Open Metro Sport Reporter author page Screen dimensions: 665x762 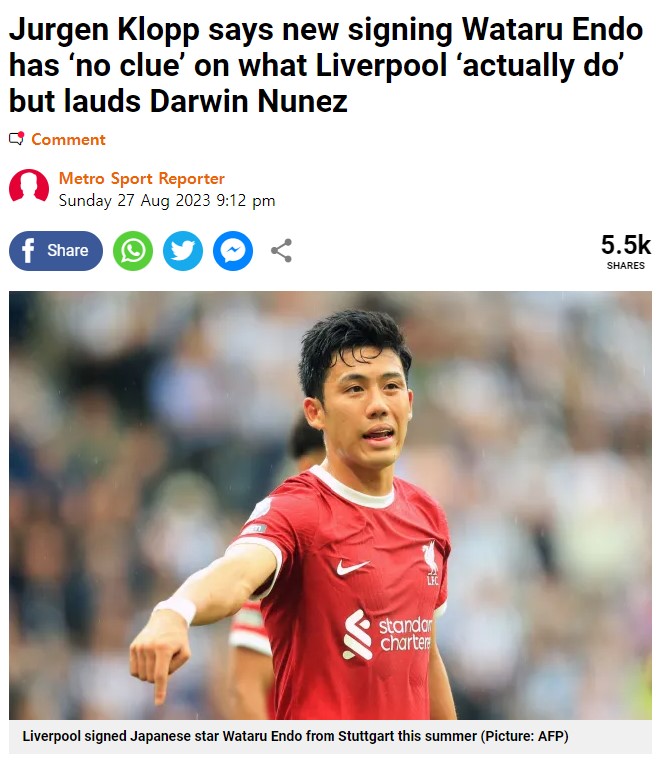point(141,178)
